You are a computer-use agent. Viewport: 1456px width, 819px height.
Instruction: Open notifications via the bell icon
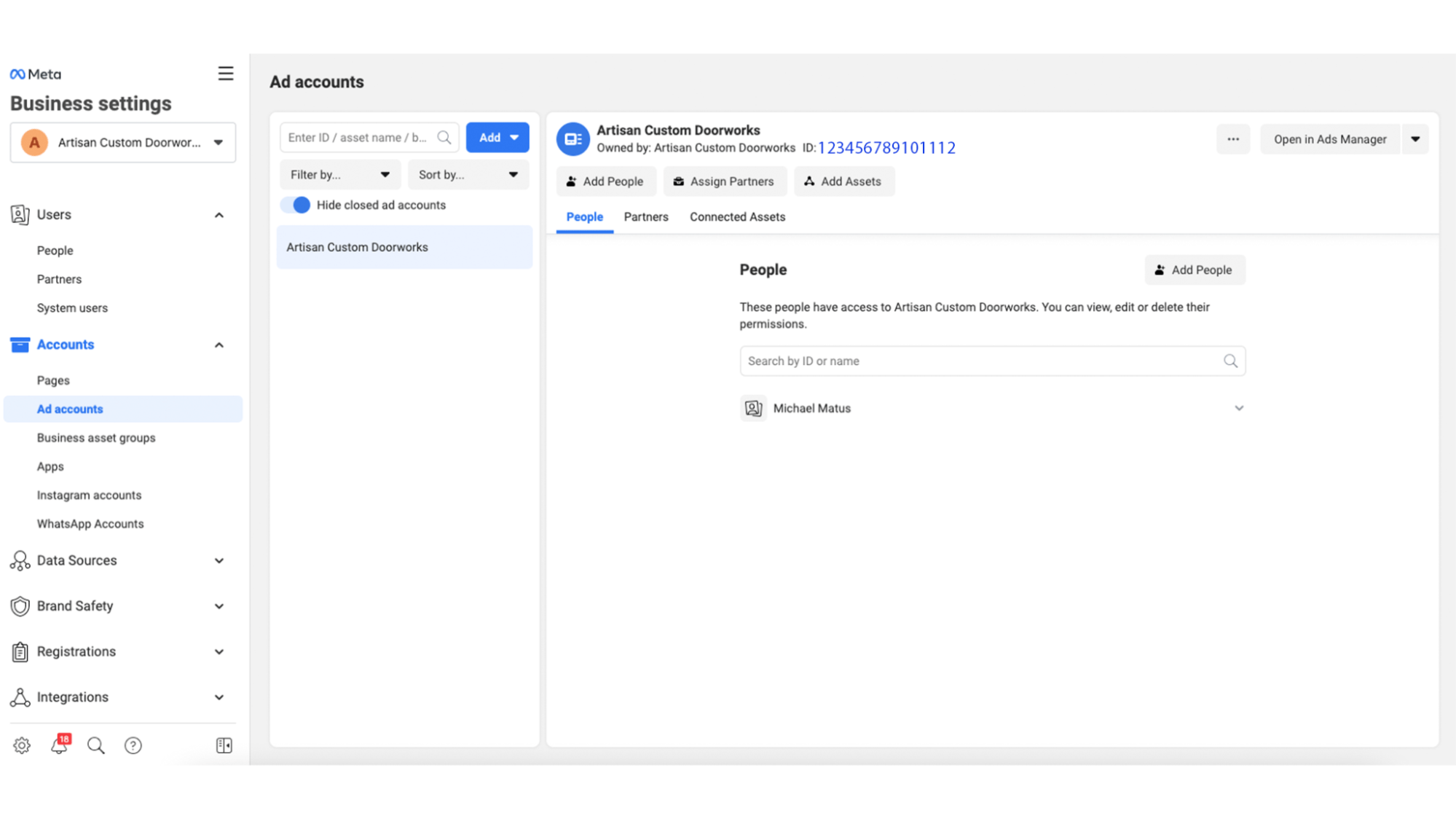(x=58, y=745)
